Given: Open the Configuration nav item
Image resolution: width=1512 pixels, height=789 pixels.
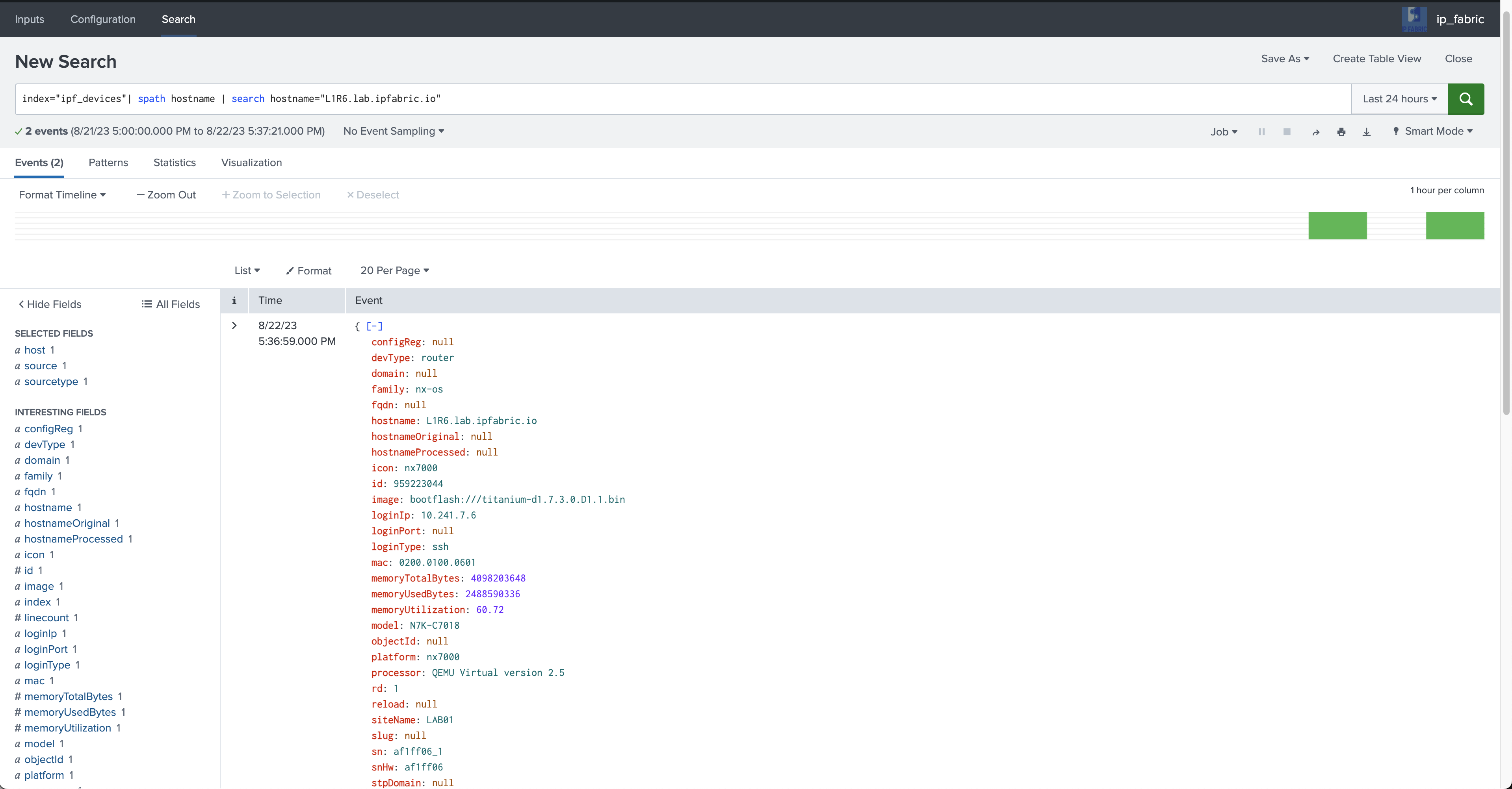Looking at the screenshot, I should pos(103,19).
